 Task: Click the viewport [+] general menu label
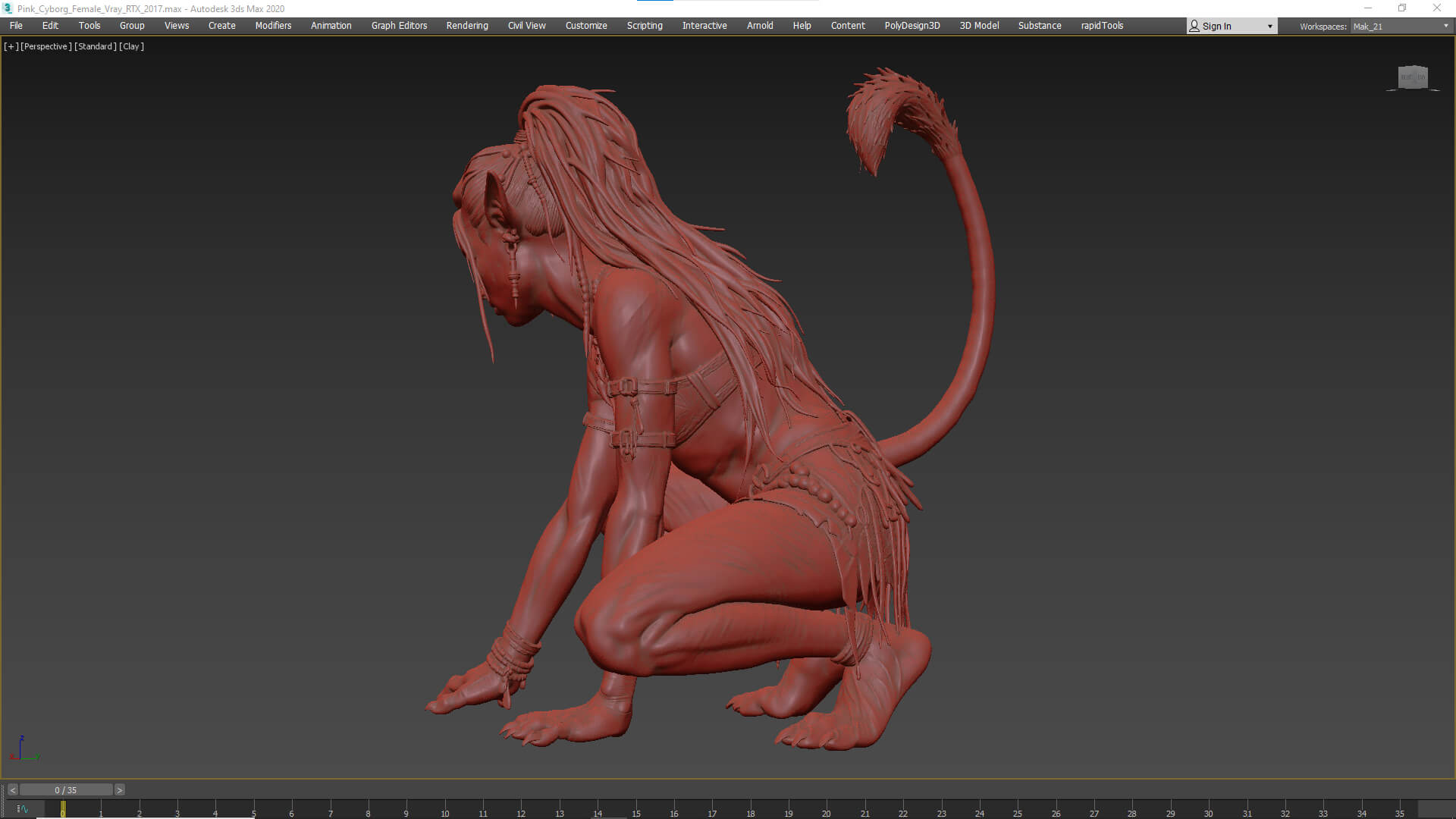11,46
